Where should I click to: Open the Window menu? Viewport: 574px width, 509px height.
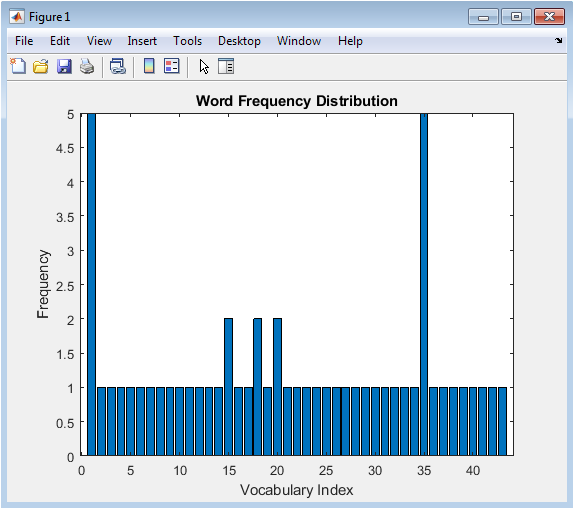coord(299,41)
